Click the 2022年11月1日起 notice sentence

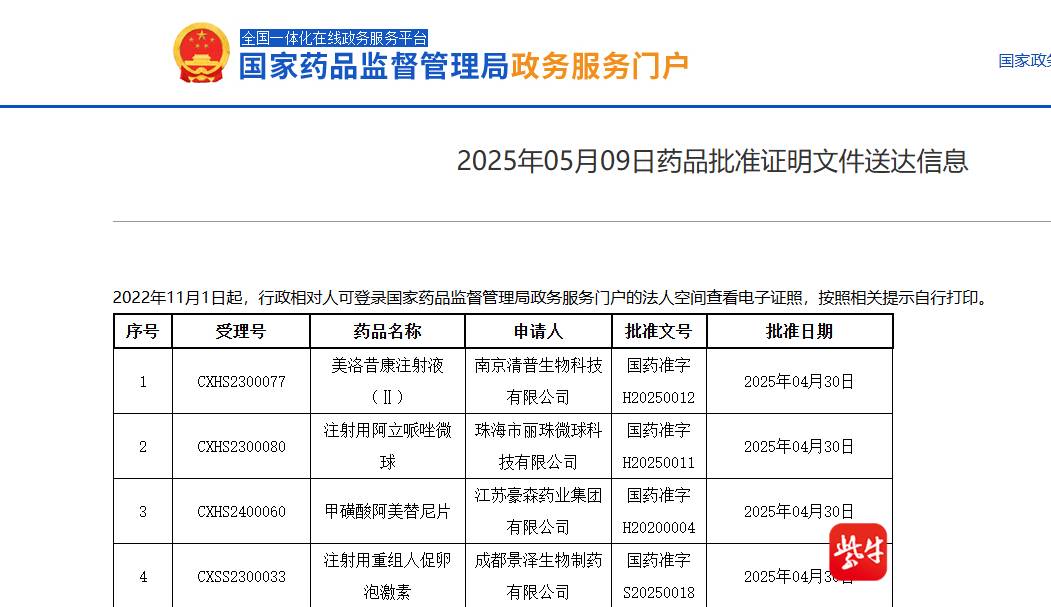pyautogui.click(x=550, y=297)
